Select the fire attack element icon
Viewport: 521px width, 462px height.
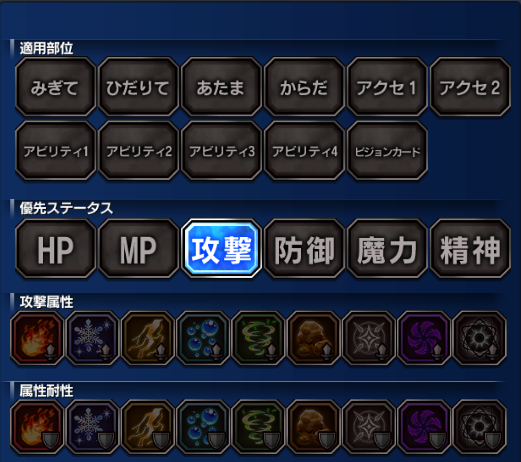click(x=37, y=338)
